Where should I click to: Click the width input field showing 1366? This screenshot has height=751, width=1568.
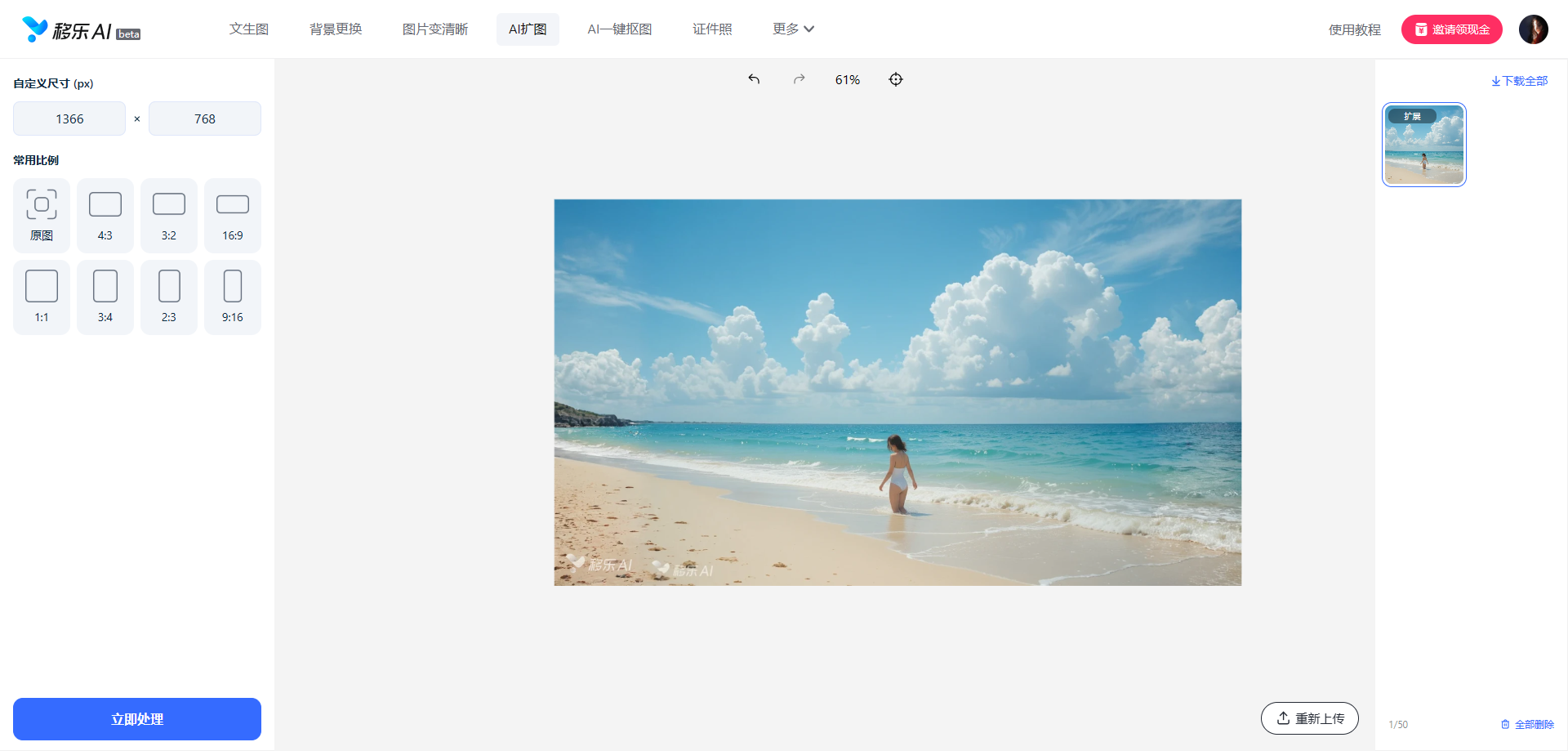(x=69, y=118)
